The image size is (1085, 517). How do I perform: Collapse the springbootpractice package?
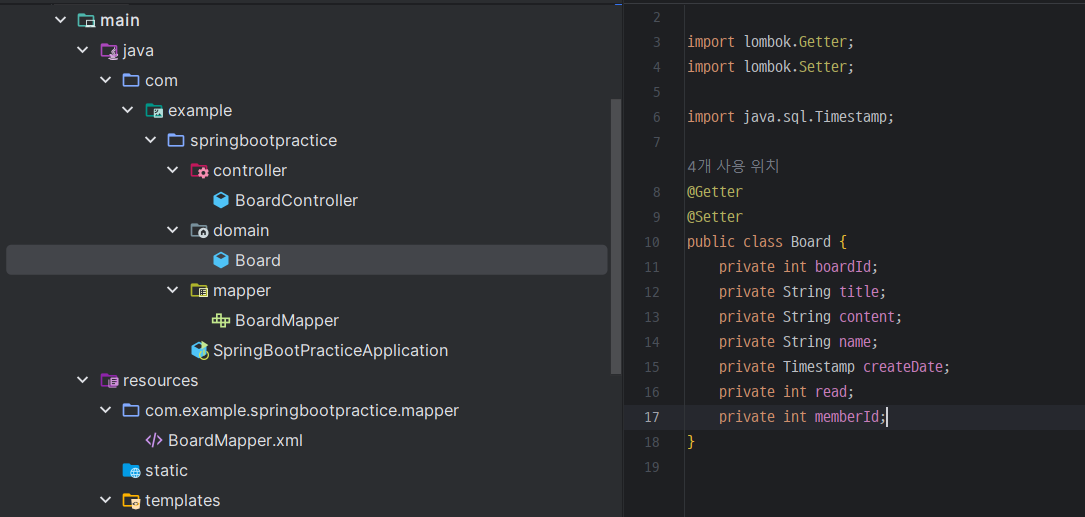point(150,140)
